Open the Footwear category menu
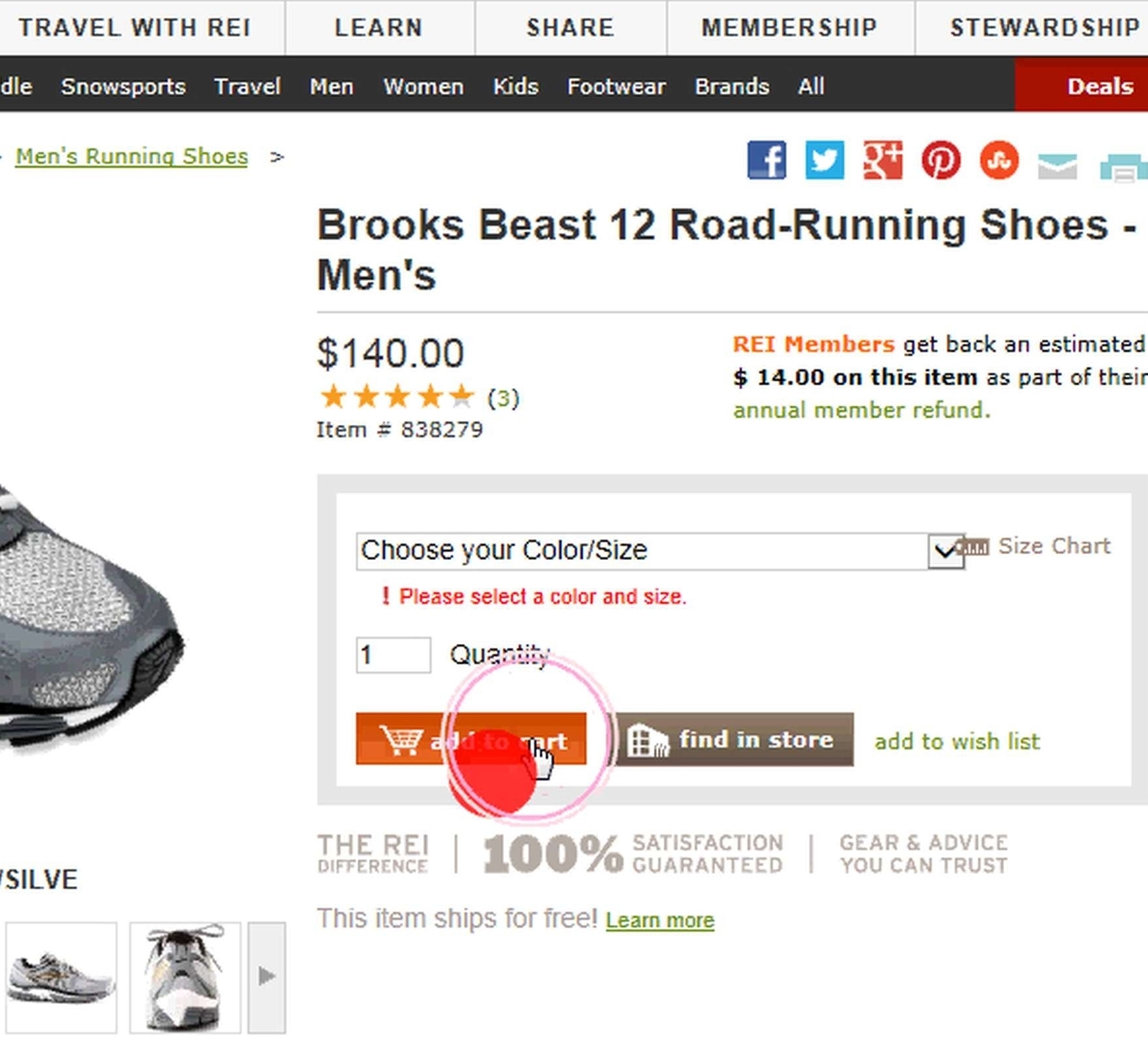 616,86
